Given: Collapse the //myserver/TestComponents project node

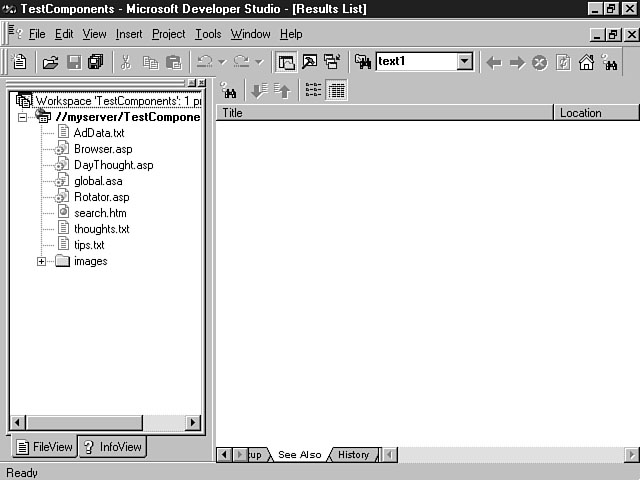Looking at the screenshot, I should coord(23,117).
